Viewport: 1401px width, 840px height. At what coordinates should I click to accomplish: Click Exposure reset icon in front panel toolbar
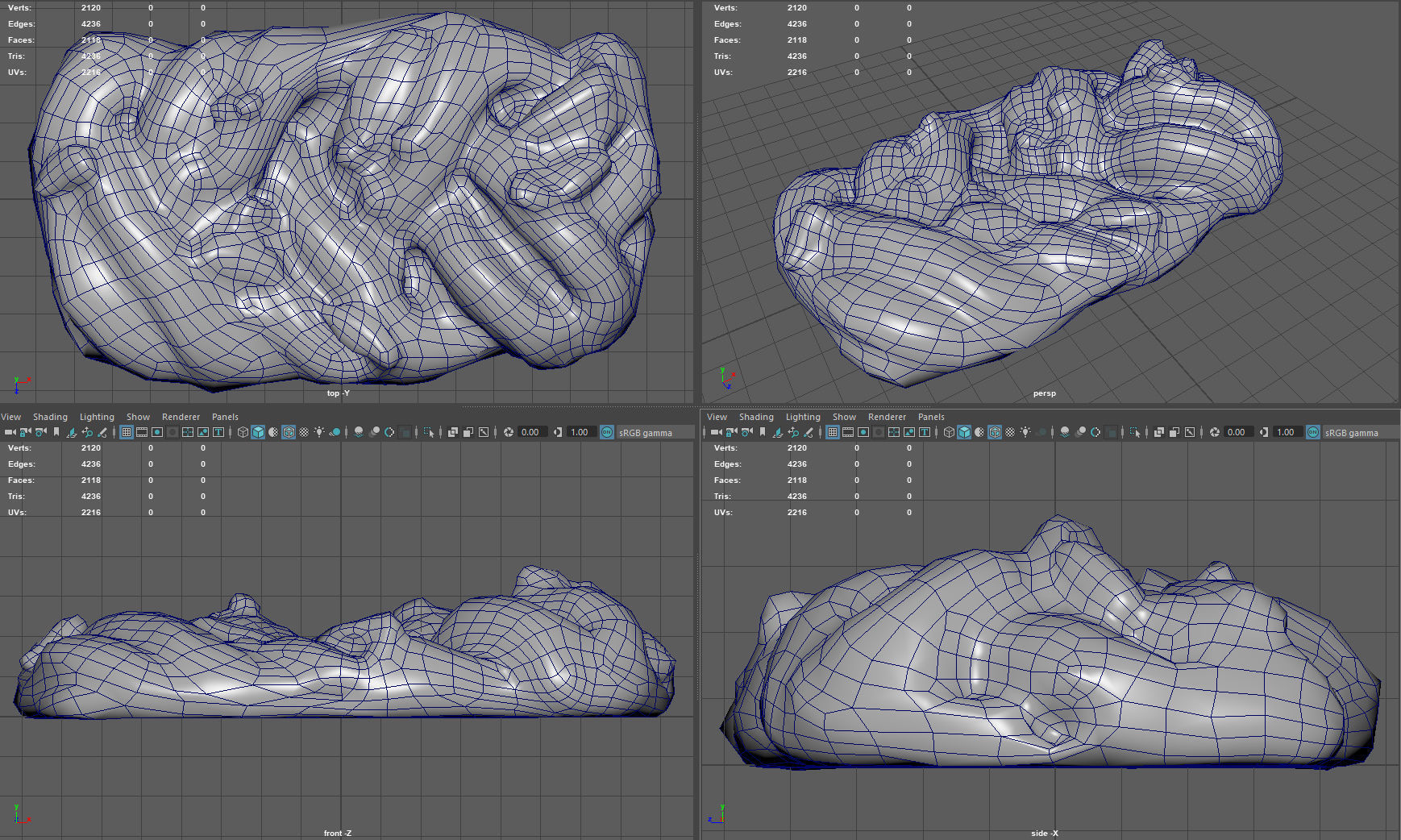[x=509, y=432]
